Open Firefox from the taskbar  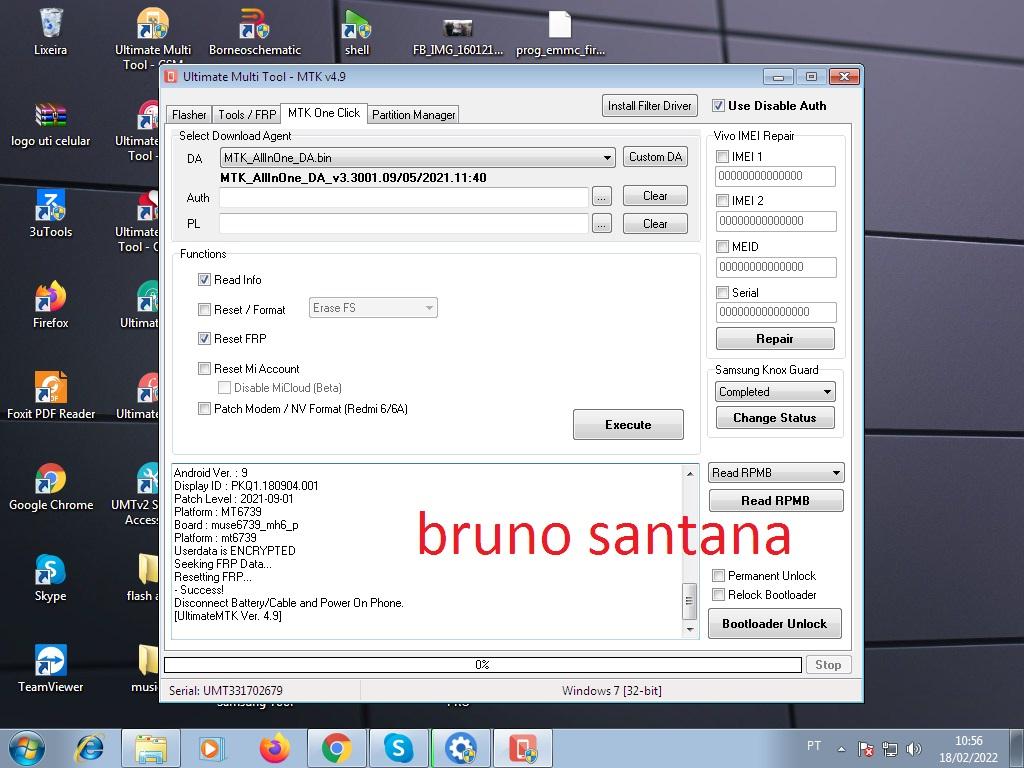(x=274, y=748)
